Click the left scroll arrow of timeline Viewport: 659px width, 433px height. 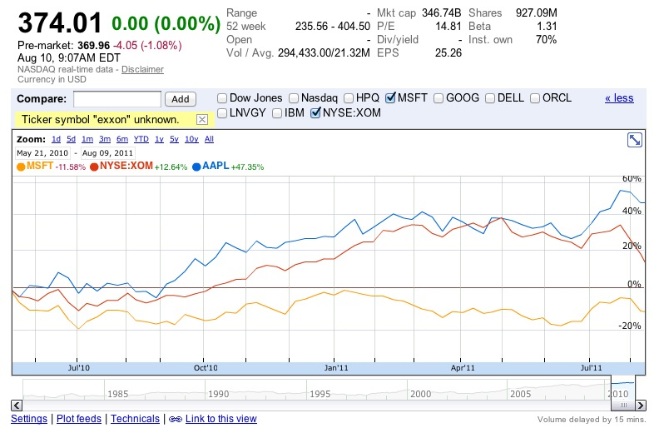coord(15,406)
